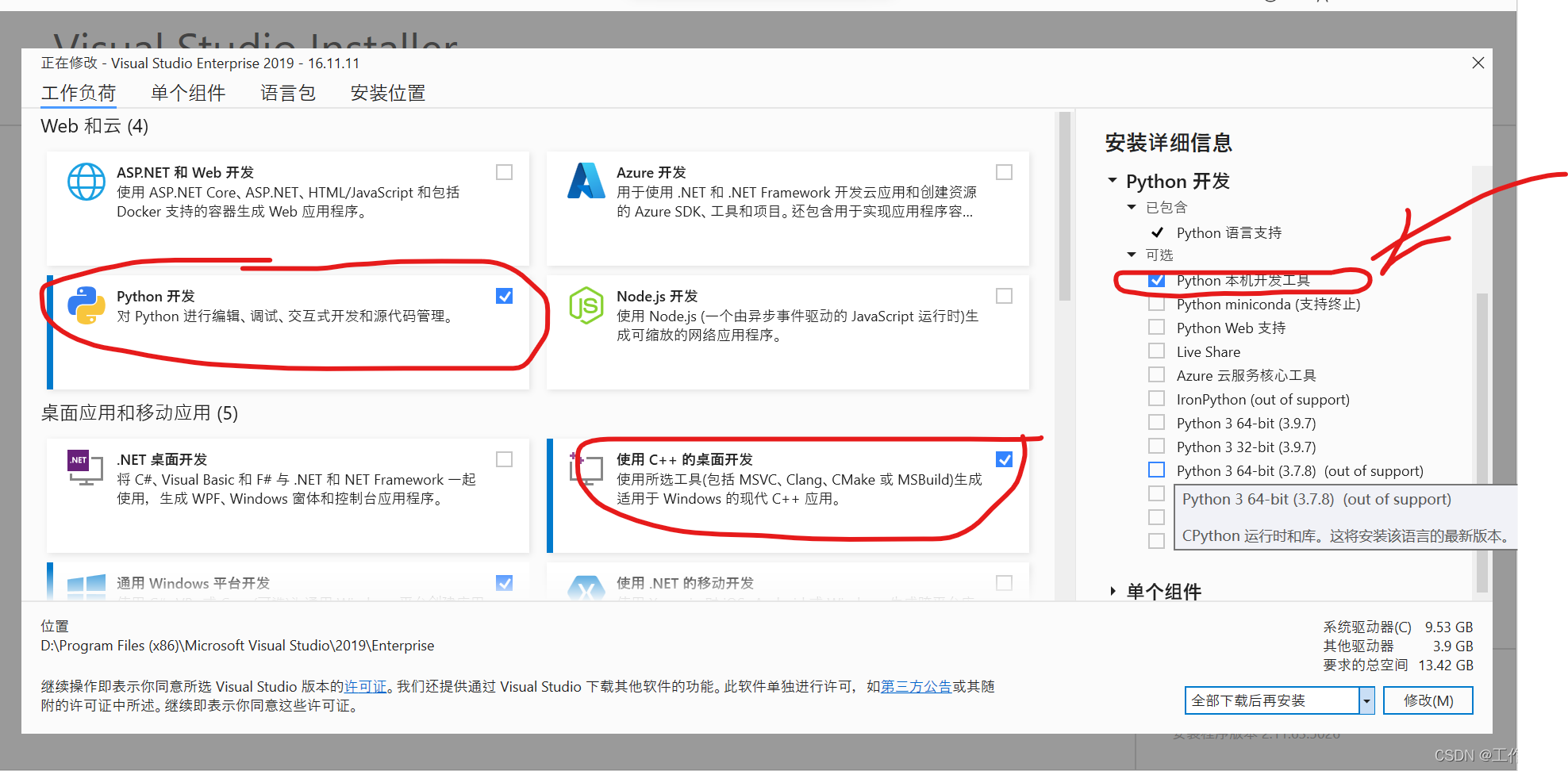
Task: Close the Visual Studio modify dialog
Action: pos(1478,63)
